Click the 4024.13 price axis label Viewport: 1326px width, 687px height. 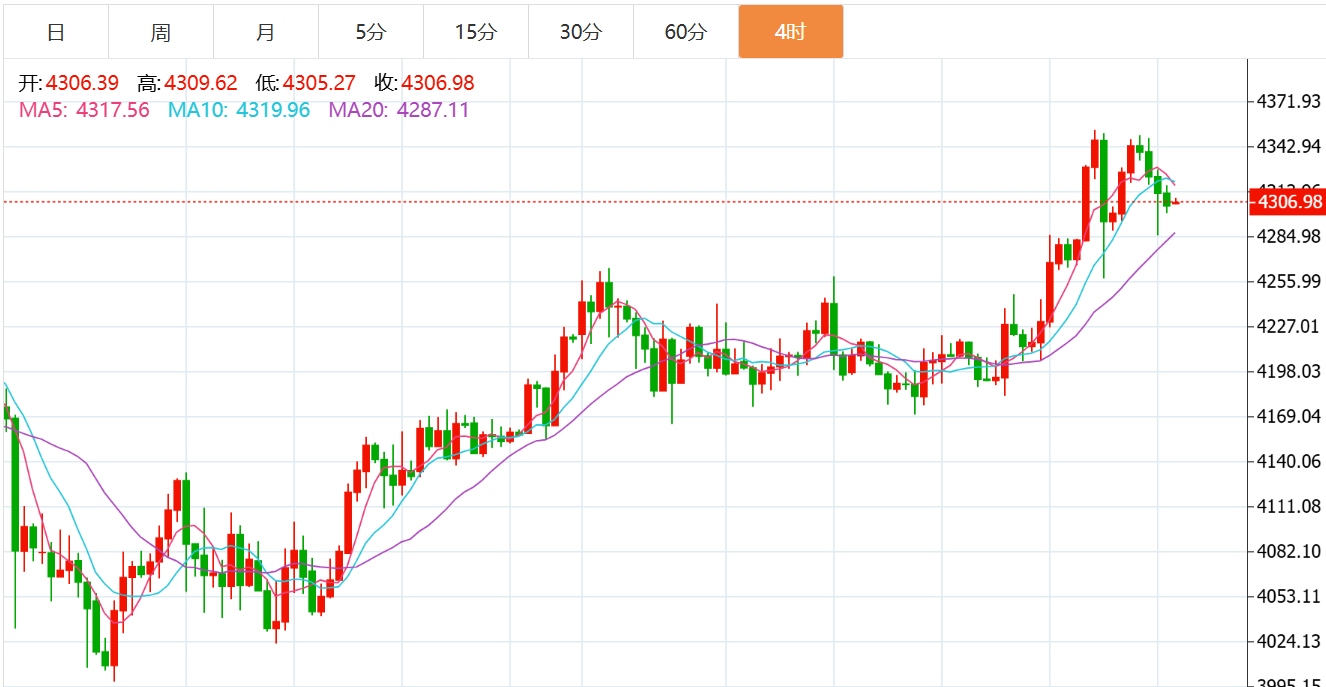[1289, 641]
